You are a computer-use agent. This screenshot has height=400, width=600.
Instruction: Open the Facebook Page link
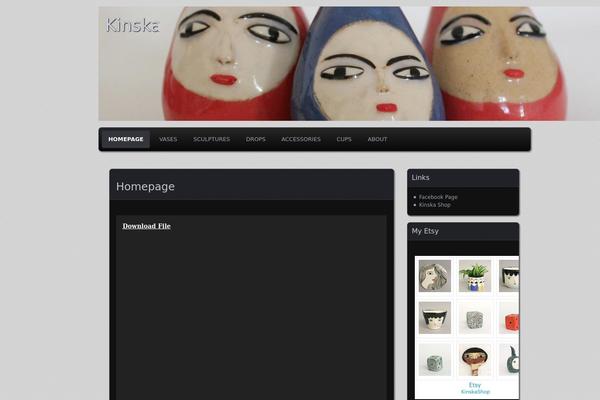tap(438, 197)
